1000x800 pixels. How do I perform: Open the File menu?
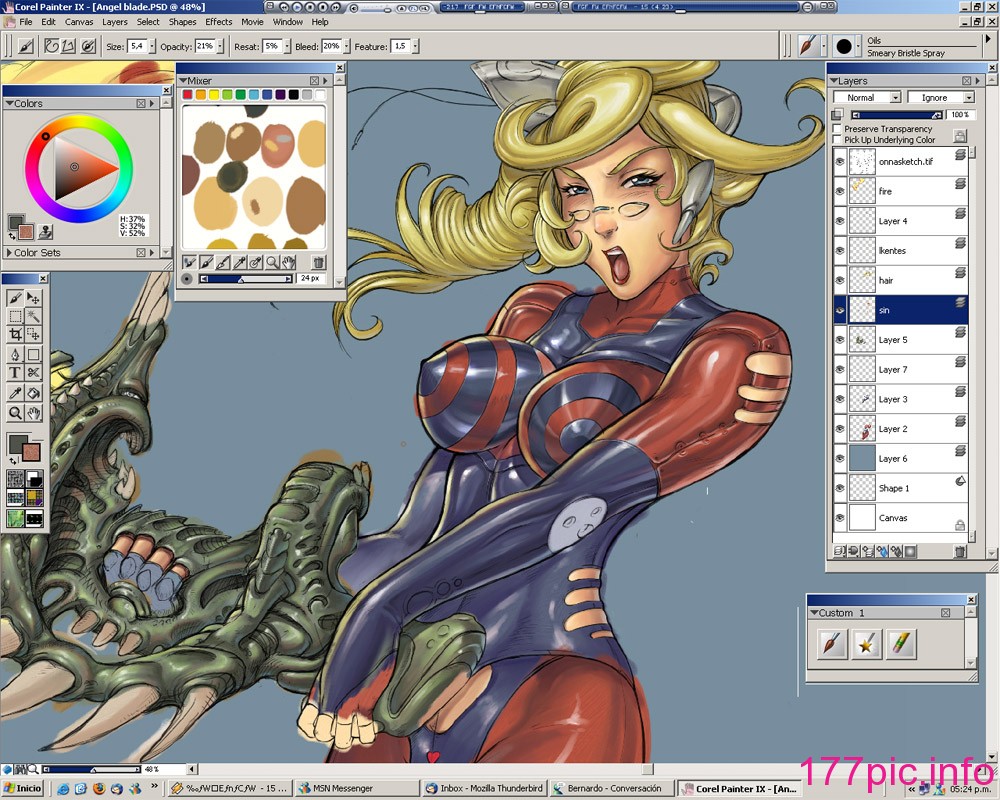click(26, 22)
